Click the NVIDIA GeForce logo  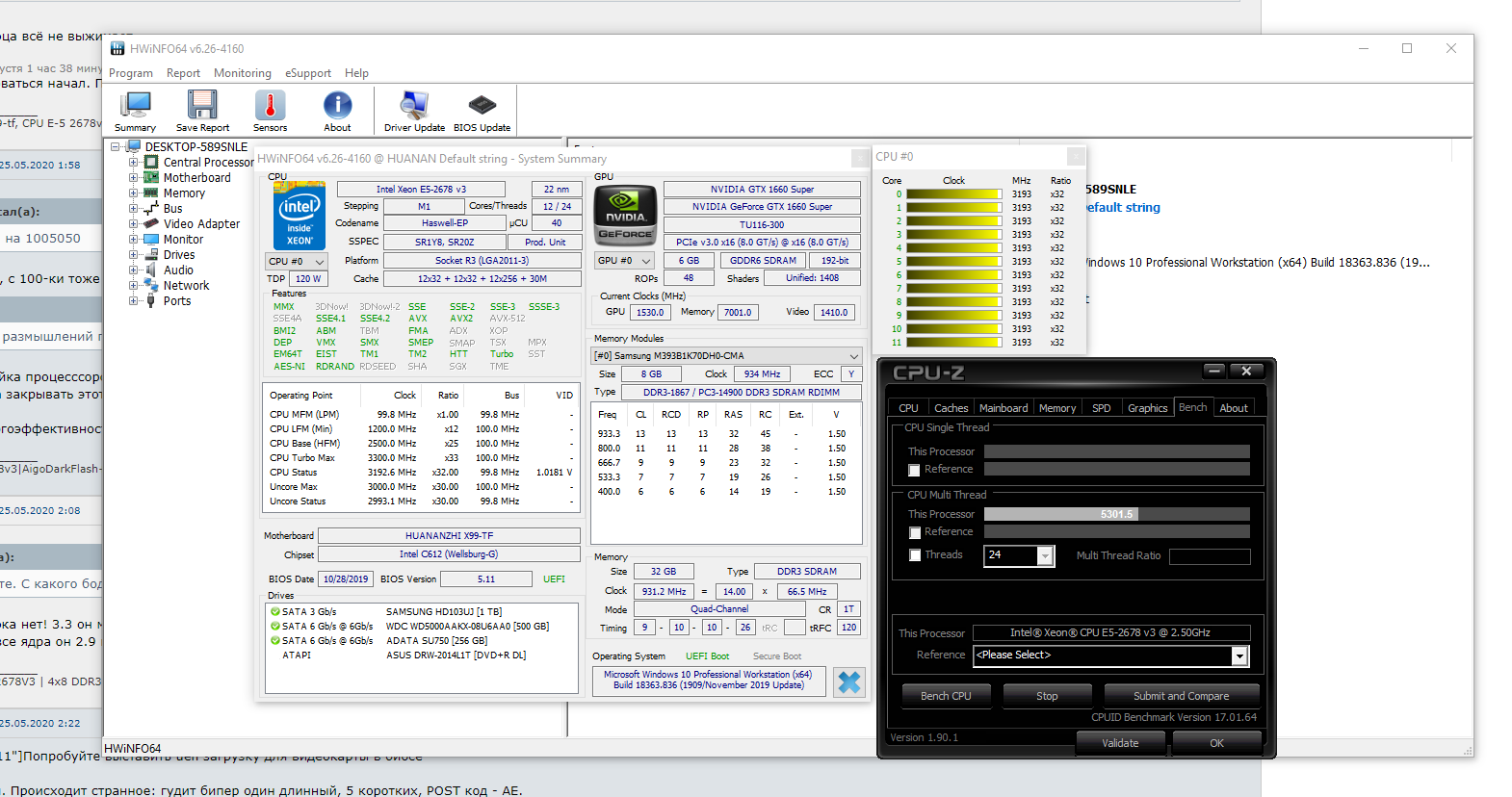[625, 214]
